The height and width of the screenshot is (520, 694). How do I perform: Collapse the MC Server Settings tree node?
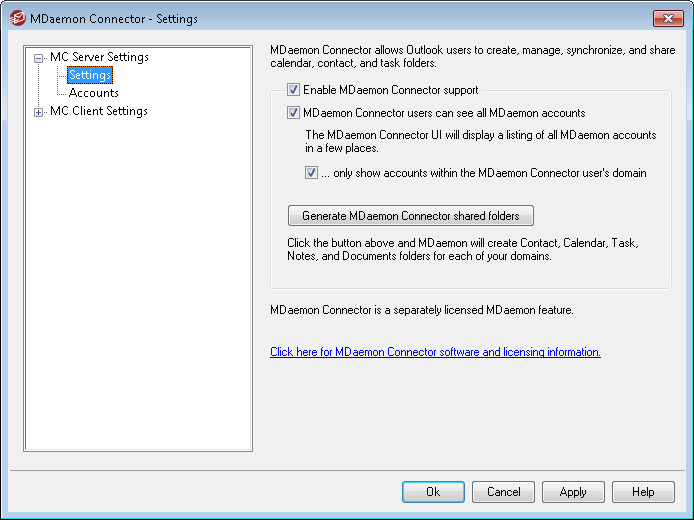(x=39, y=58)
